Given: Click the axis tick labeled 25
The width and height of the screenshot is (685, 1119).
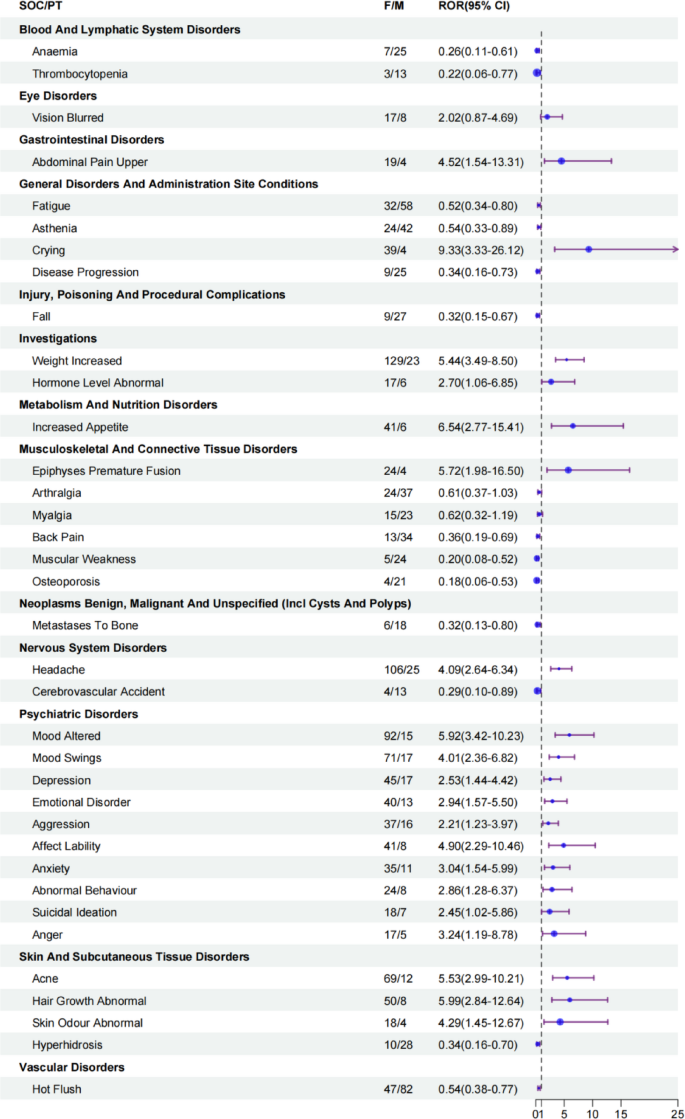Looking at the screenshot, I should pos(677,1111).
